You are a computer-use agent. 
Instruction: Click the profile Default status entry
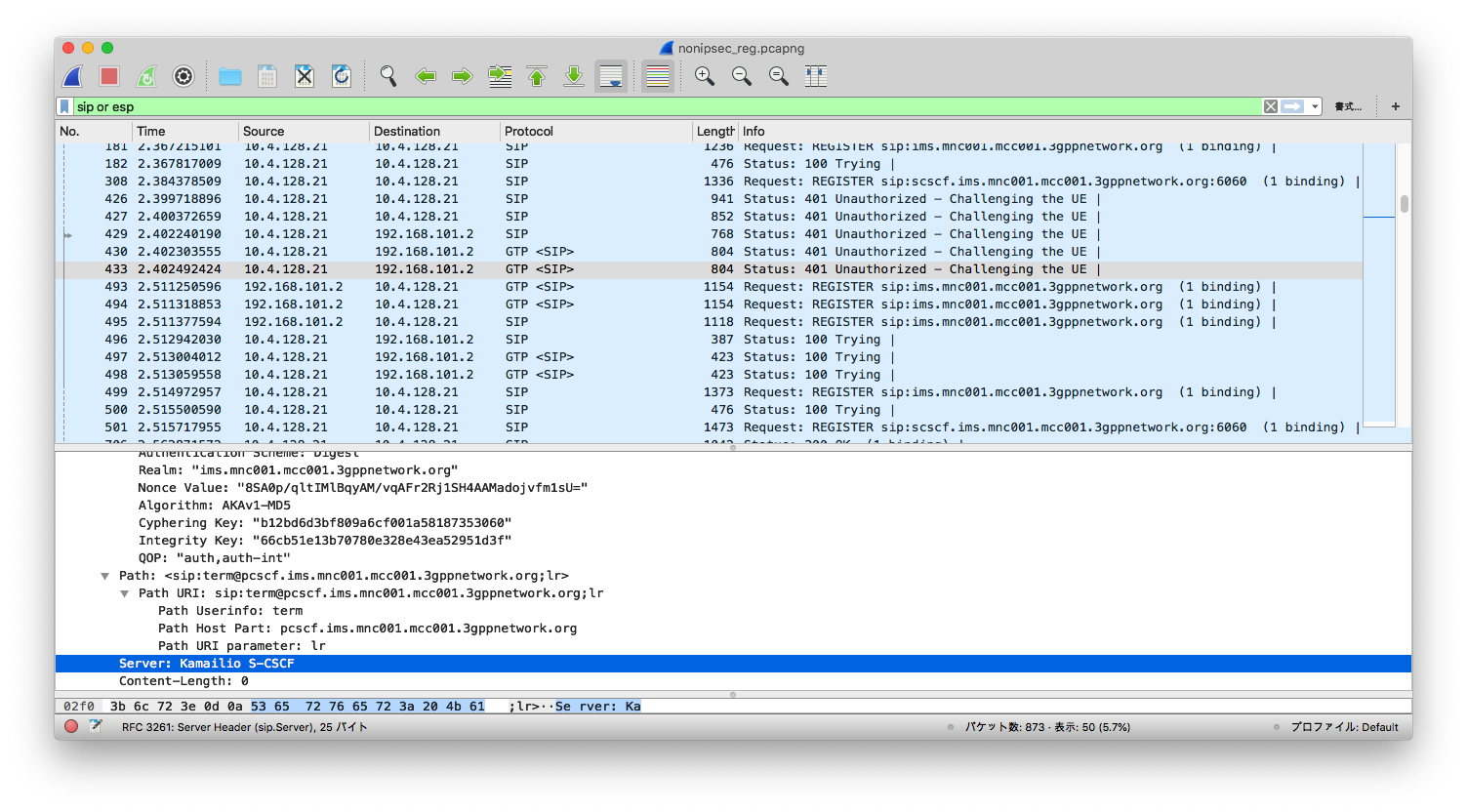pyautogui.click(x=1344, y=727)
